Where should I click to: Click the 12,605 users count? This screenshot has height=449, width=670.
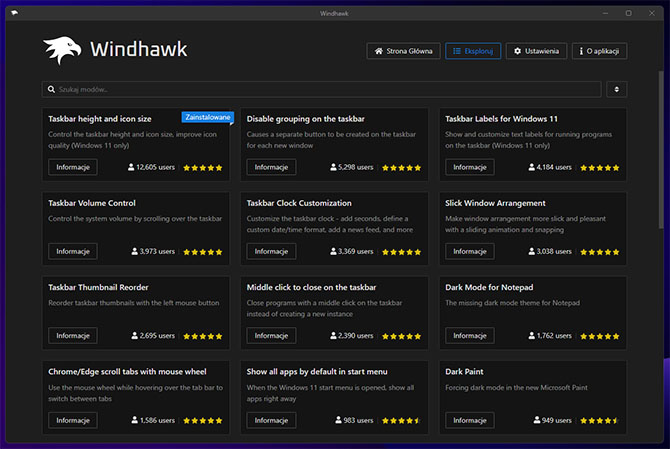point(151,167)
